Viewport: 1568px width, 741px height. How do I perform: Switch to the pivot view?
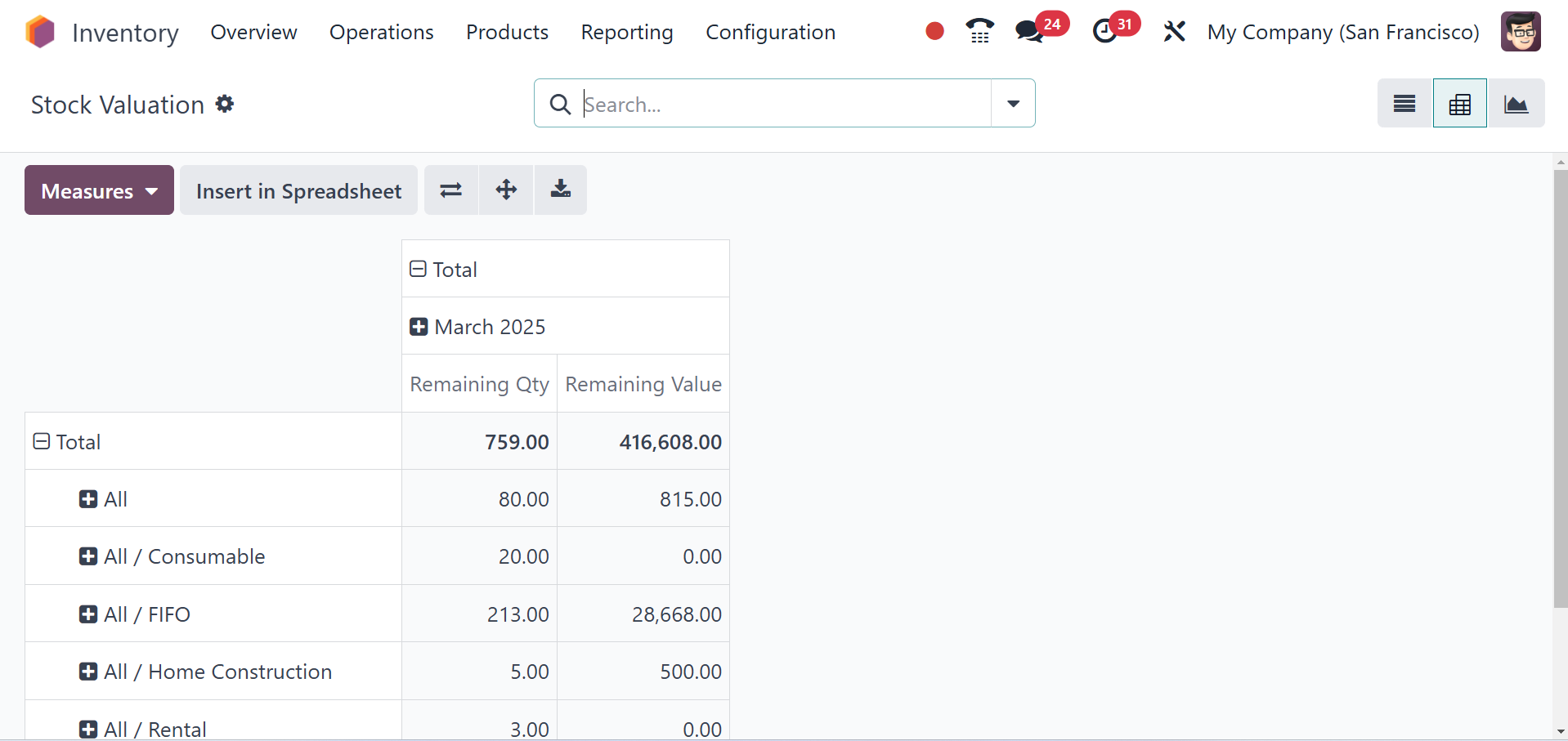[x=1459, y=104]
